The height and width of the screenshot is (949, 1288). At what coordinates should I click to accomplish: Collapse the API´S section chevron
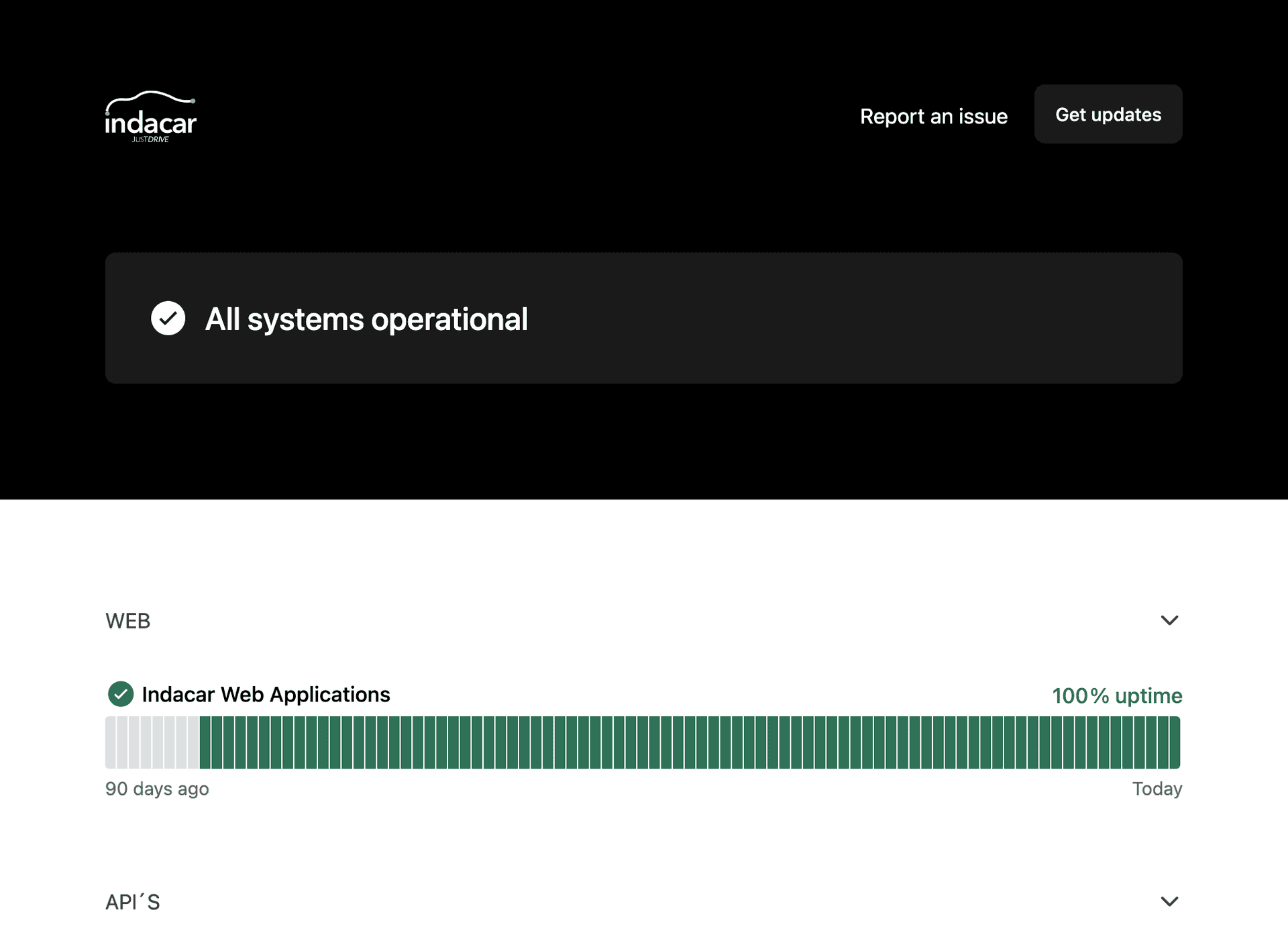1169,901
